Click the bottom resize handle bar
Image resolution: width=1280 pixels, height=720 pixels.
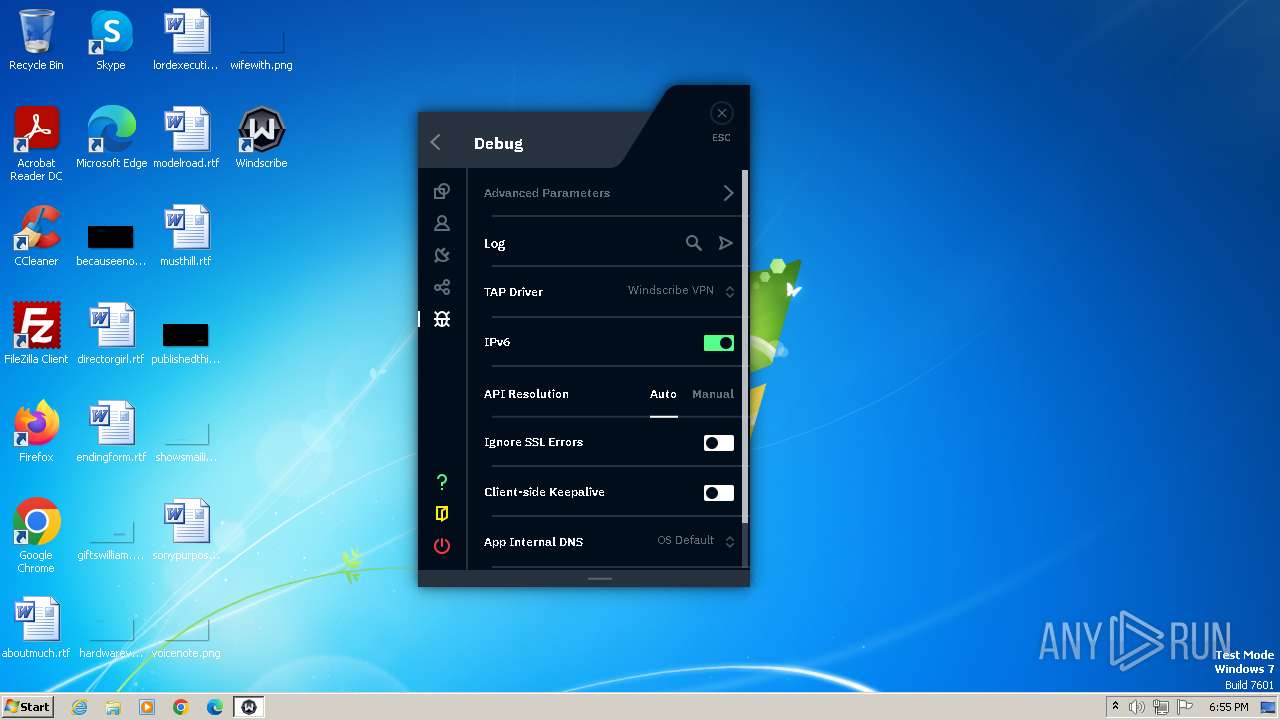click(600, 578)
